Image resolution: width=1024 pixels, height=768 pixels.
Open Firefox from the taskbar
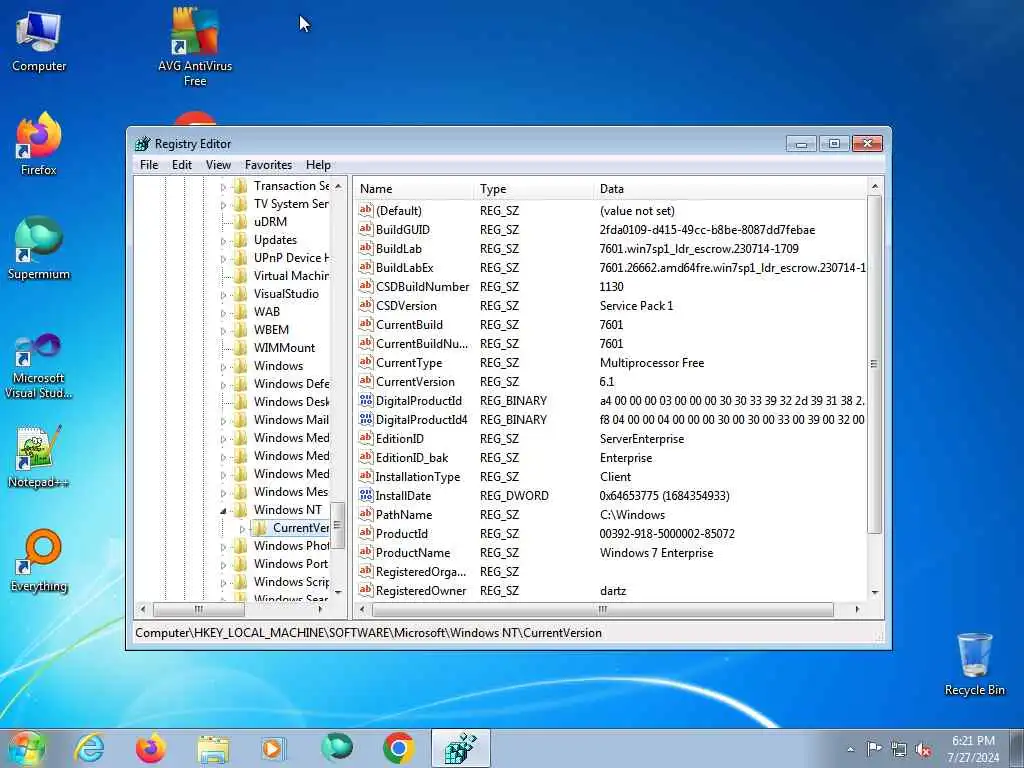click(151, 748)
